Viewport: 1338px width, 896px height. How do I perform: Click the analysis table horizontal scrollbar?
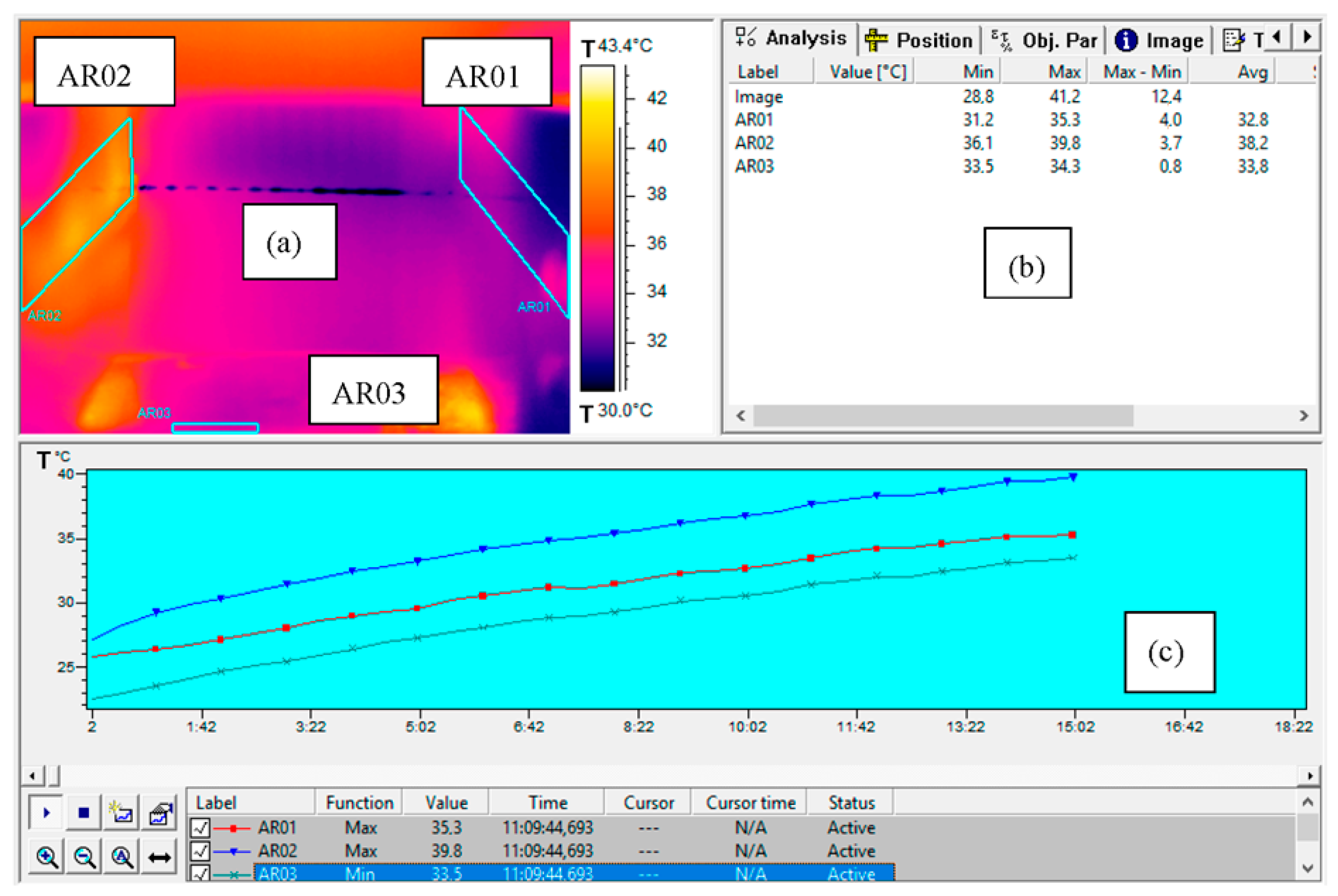(x=943, y=415)
